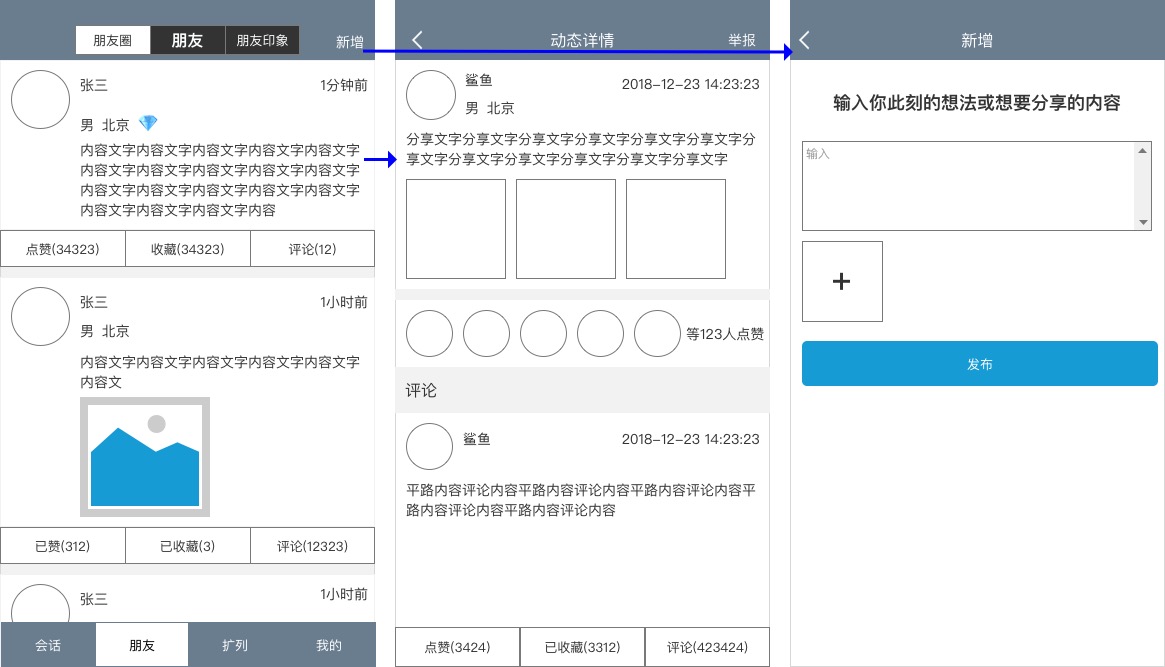Tap 新增 to create a post

point(349,42)
